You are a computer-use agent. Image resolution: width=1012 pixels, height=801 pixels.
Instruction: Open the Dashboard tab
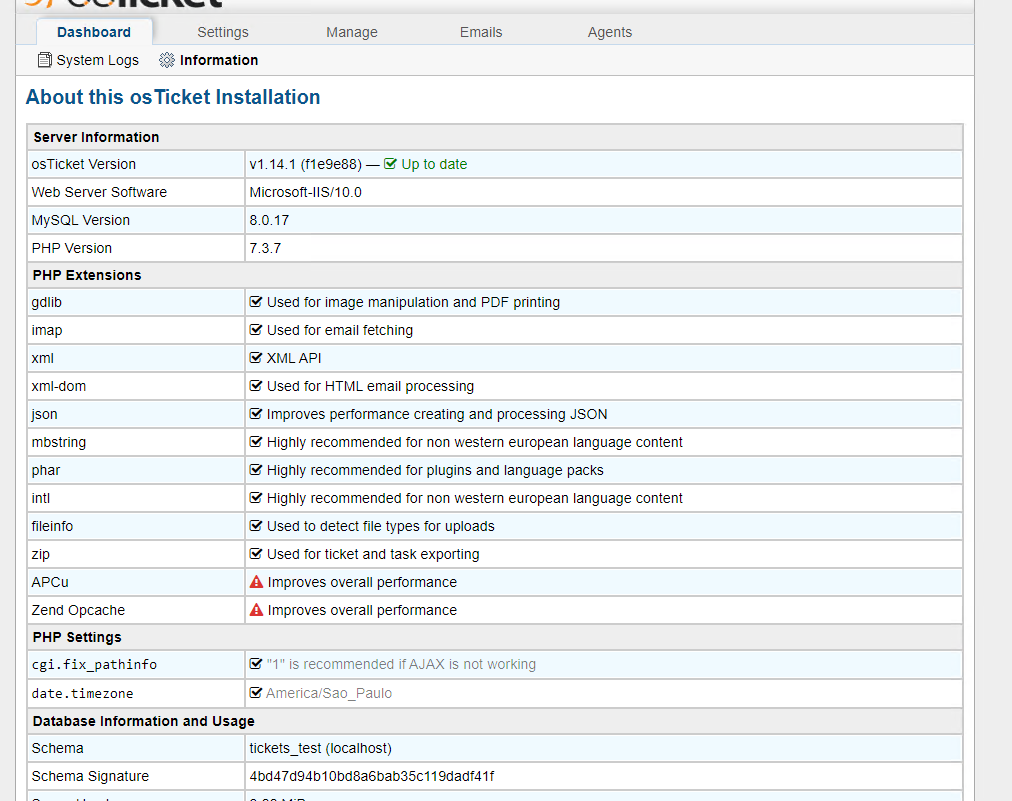coord(94,32)
